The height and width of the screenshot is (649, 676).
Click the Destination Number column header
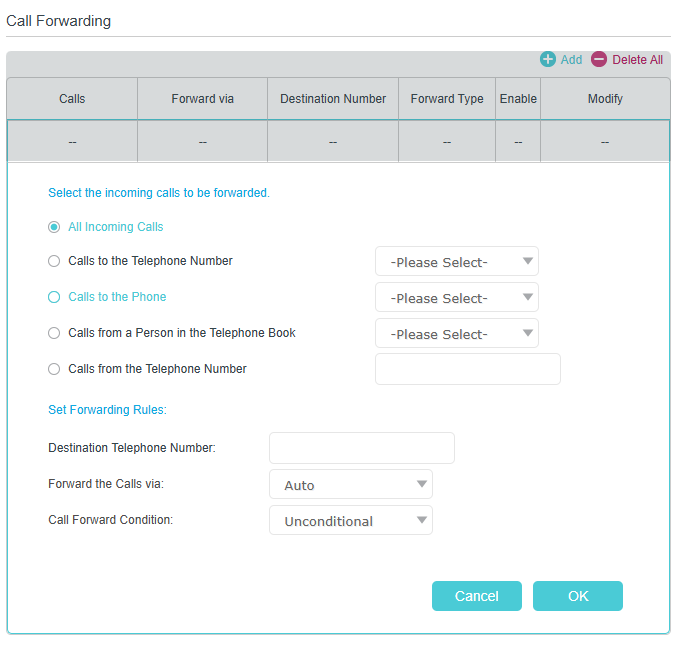(333, 99)
